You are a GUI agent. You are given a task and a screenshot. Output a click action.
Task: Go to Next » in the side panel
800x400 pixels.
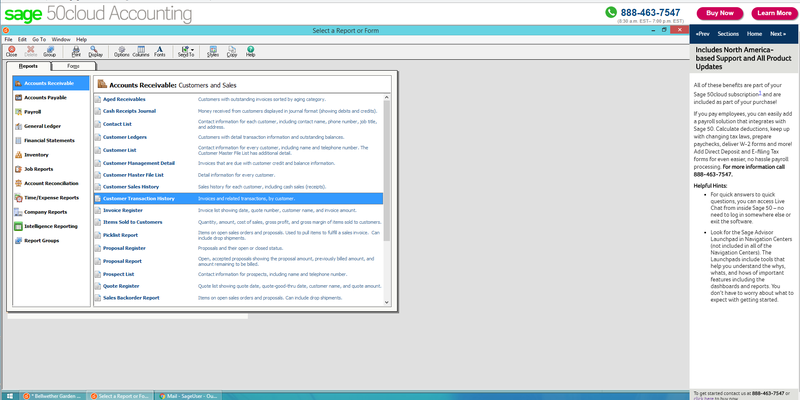[x=778, y=34]
